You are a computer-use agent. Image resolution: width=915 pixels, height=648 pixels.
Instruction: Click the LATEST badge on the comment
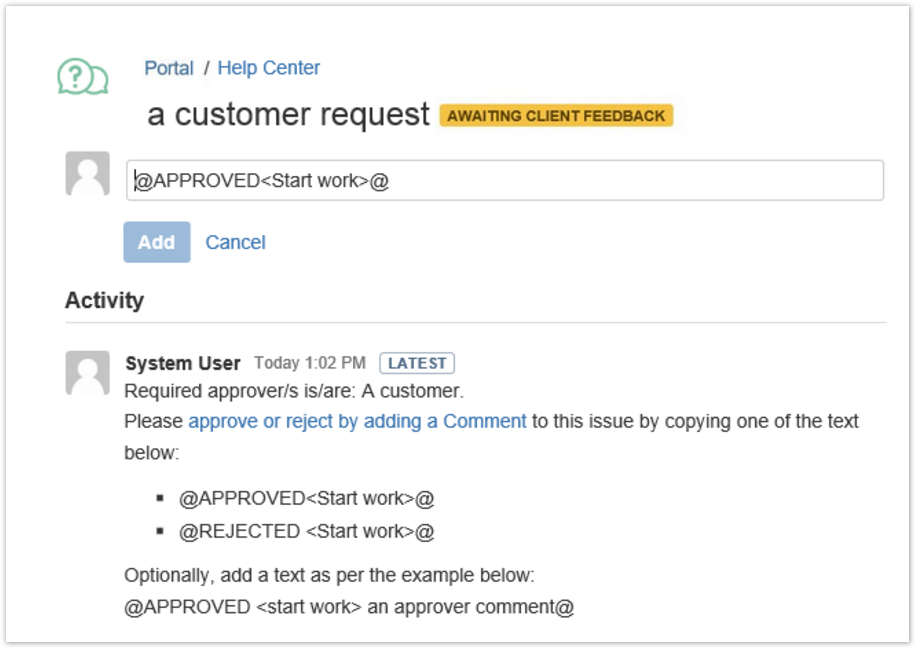(x=417, y=363)
